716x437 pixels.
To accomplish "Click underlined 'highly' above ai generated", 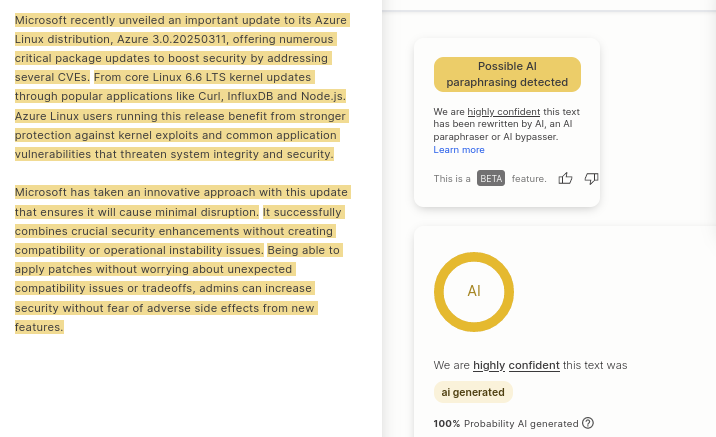I will click(x=489, y=365).
